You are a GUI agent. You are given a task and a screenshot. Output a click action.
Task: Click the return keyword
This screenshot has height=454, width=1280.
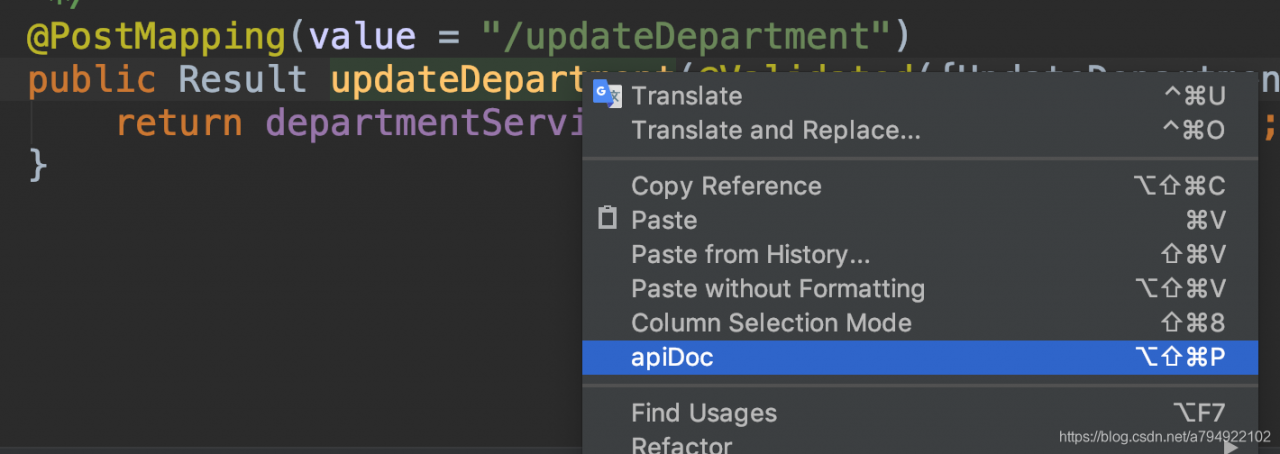point(179,123)
